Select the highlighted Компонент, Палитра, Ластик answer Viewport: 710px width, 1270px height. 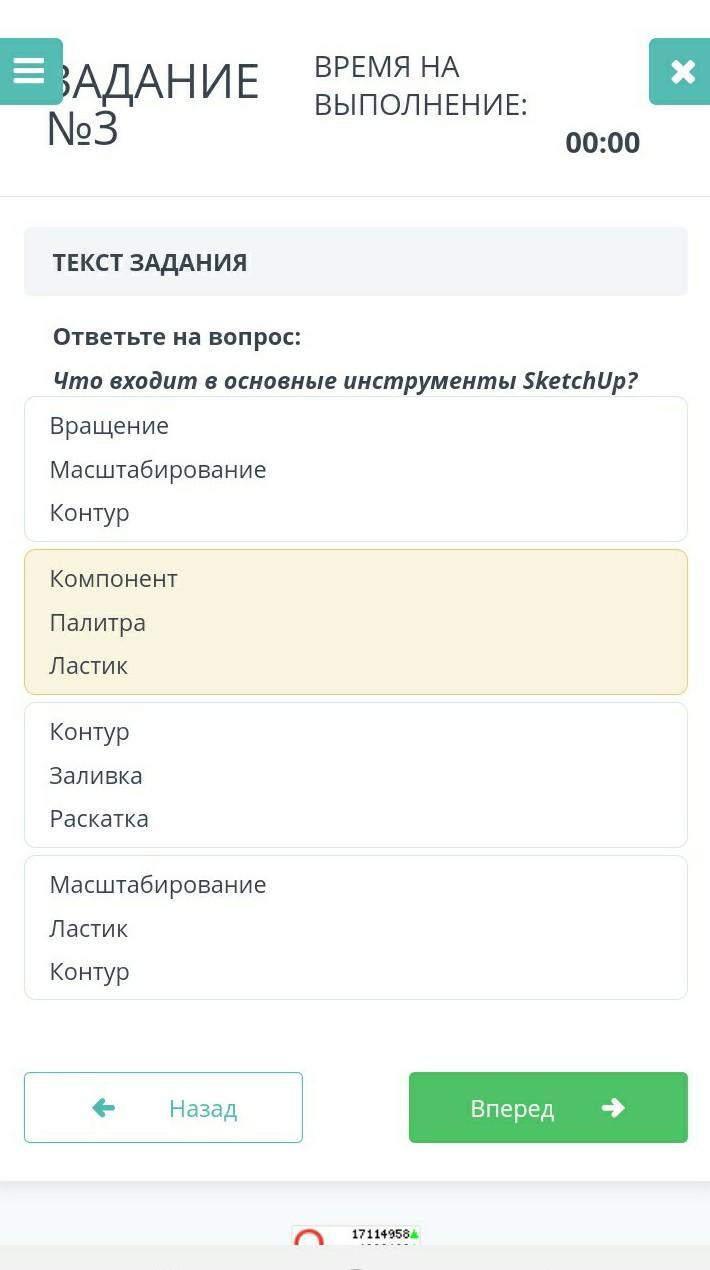click(356, 622)
